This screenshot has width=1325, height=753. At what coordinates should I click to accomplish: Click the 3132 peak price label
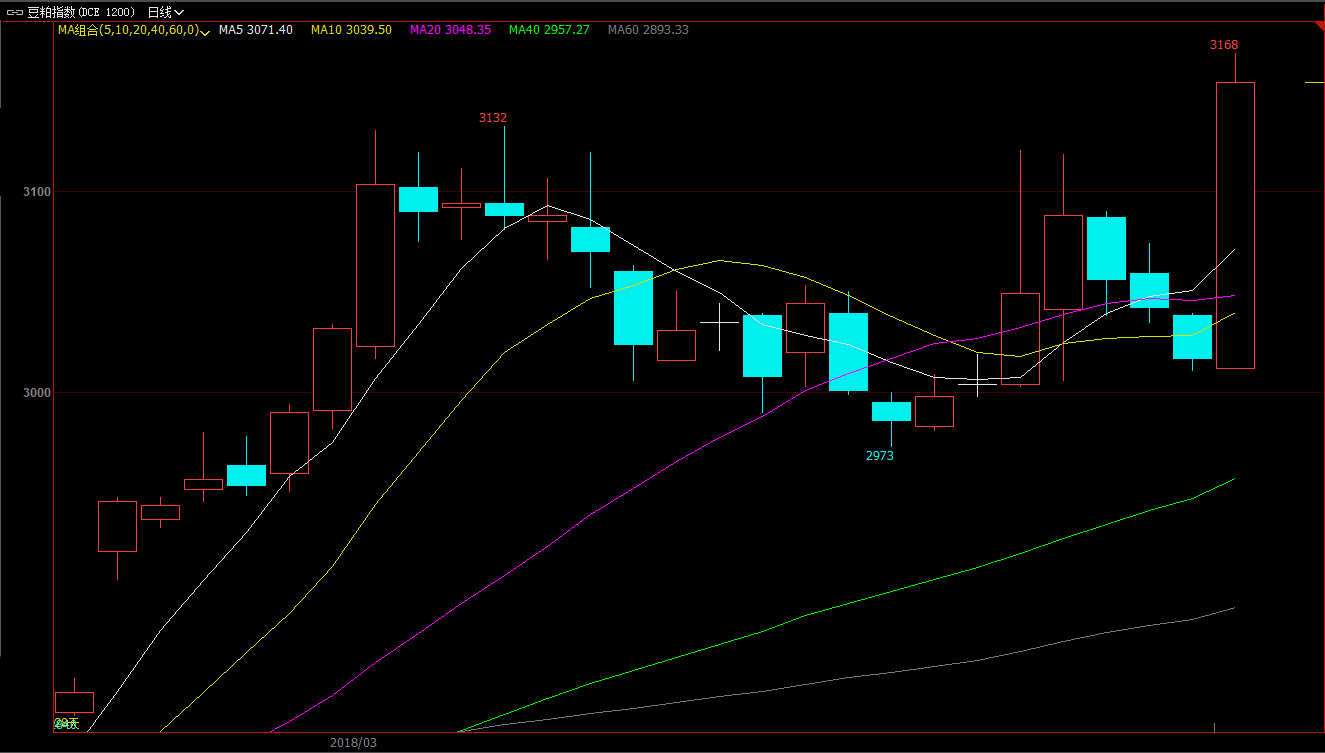point(493,118)
